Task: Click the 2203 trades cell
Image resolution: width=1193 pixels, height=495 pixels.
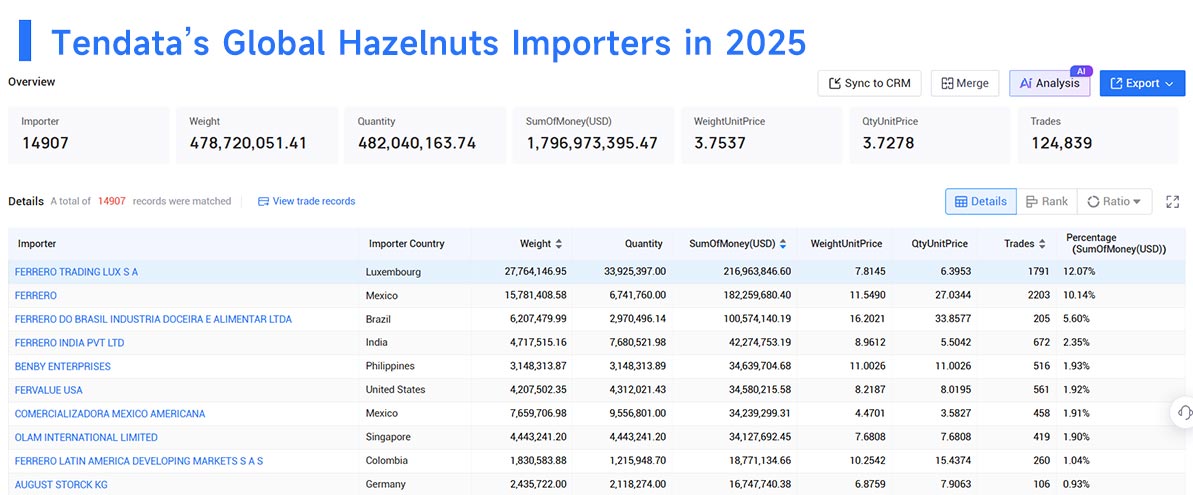Action: (1037, 295)
